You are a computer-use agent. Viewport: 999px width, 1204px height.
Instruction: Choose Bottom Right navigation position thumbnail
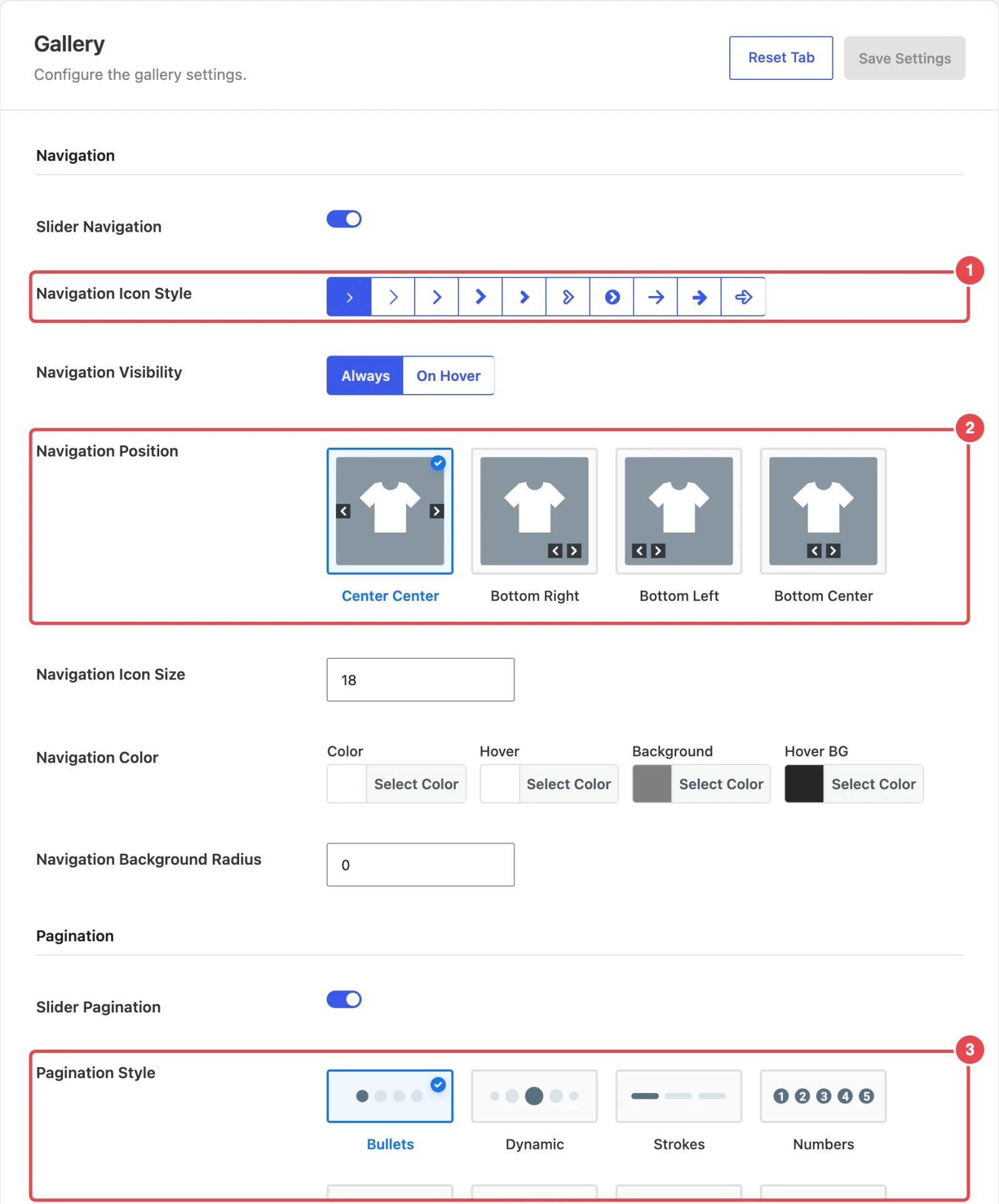tap(534, 511)
